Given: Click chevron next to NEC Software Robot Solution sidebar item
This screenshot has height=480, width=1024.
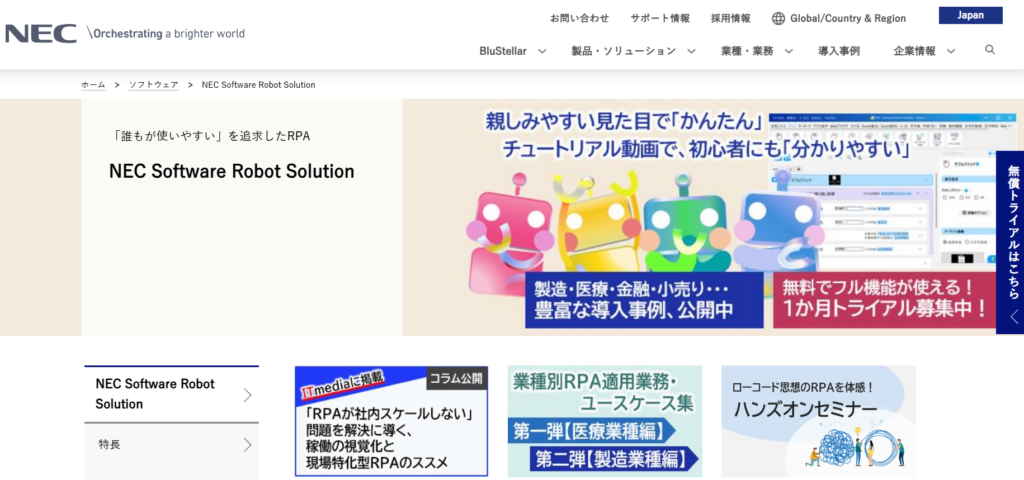Looking at the screenshot, I should coord(248,394).
